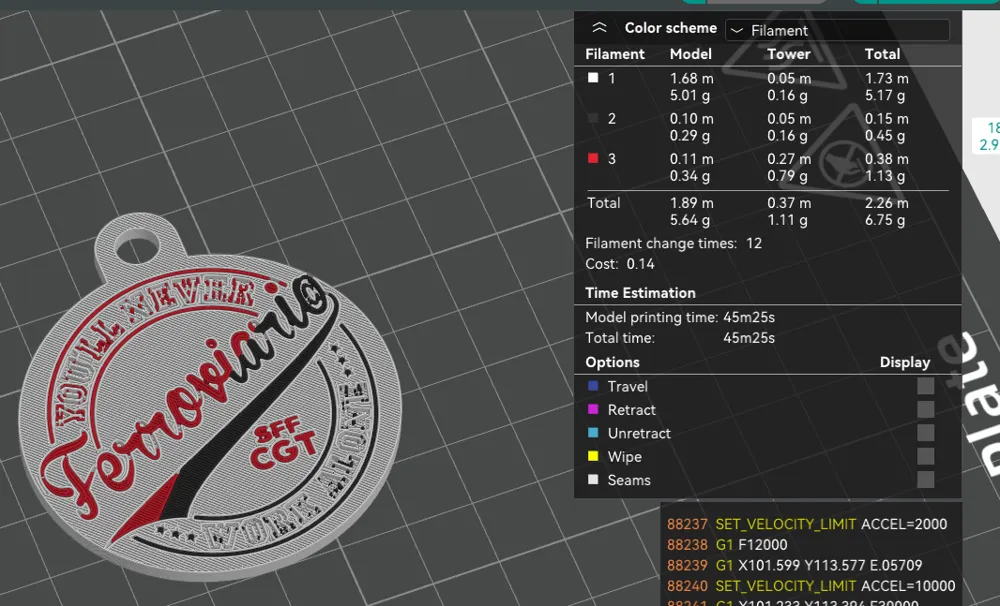Click the white filament 1 color swatch
Screen dimensions: 1000x606
coord(593,78)
